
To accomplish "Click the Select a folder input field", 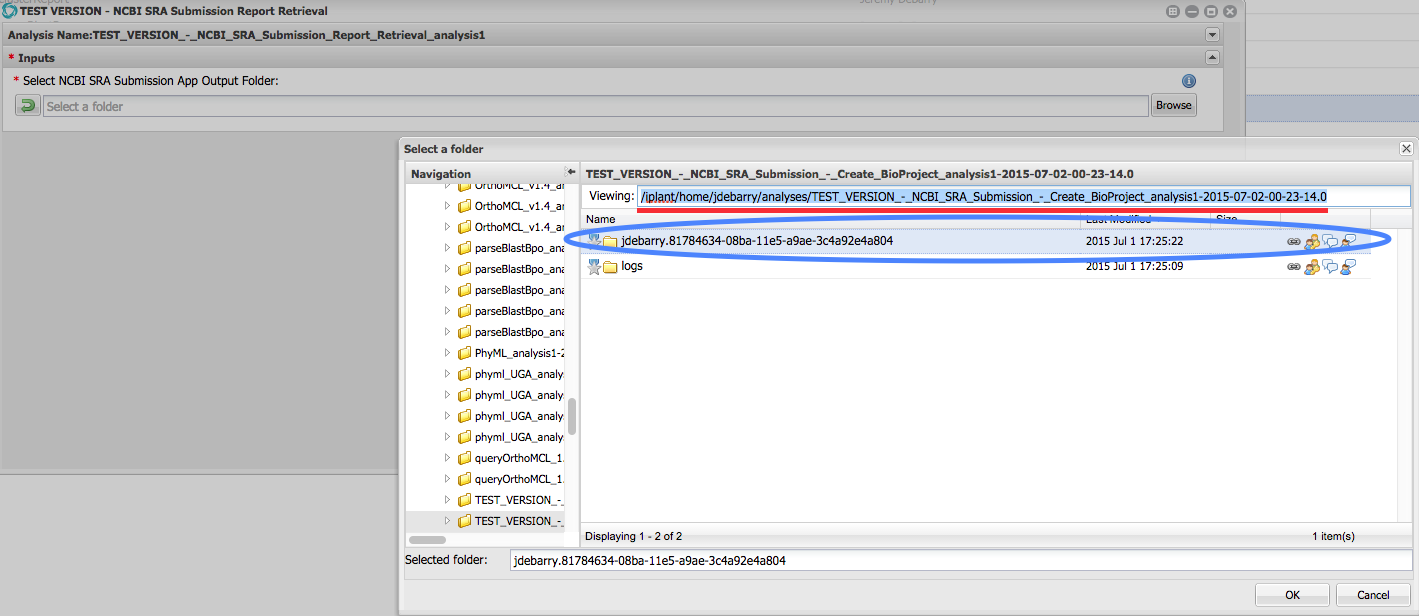I will click(x=595, y=106).
